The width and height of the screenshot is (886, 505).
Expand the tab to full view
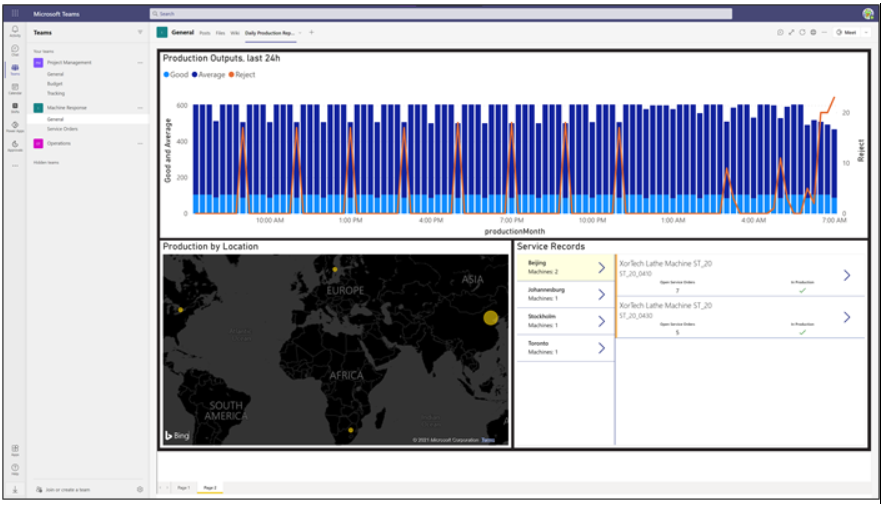791,32
